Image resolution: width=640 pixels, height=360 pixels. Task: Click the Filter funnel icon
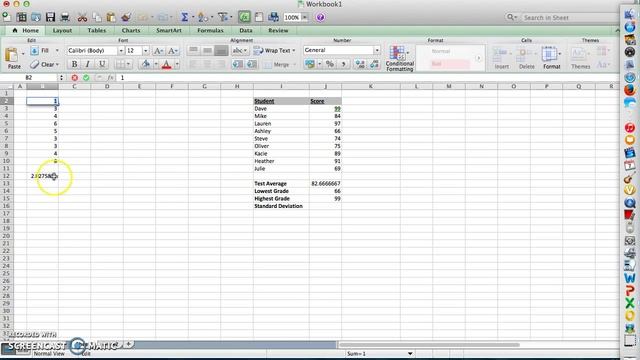(x=223, y=17)
